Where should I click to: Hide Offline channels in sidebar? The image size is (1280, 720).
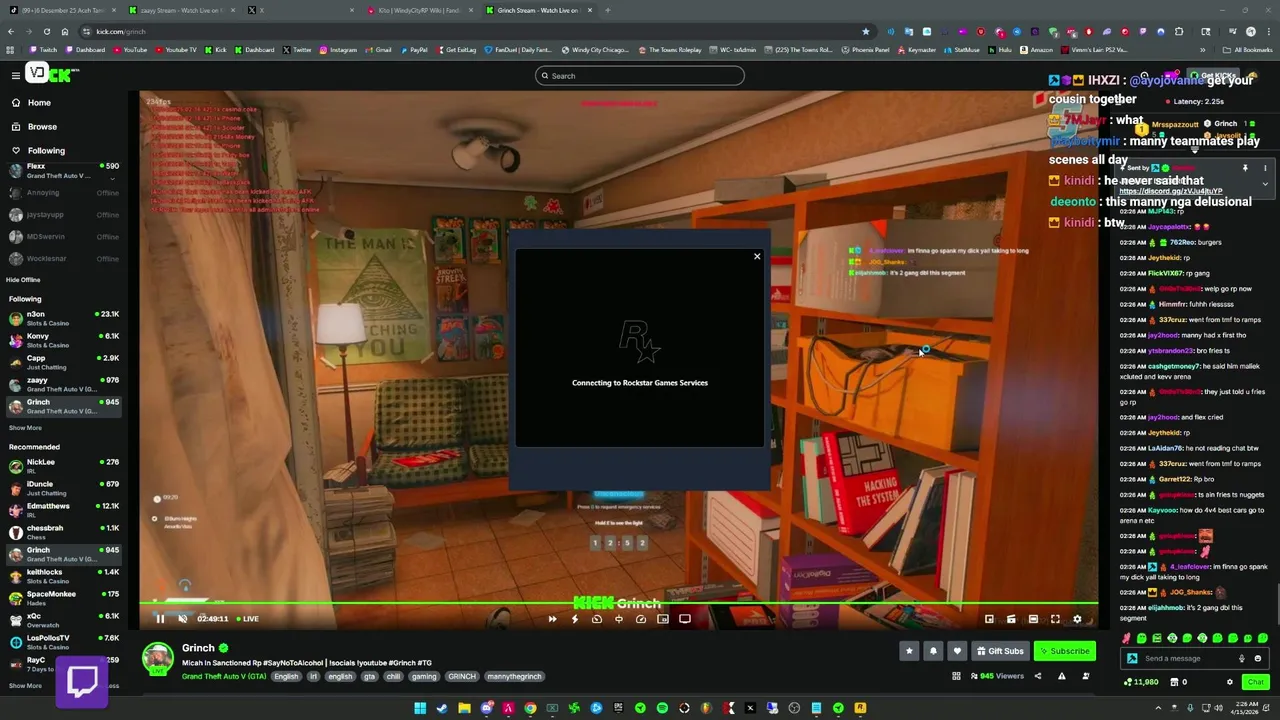click(x=23, y=280)
